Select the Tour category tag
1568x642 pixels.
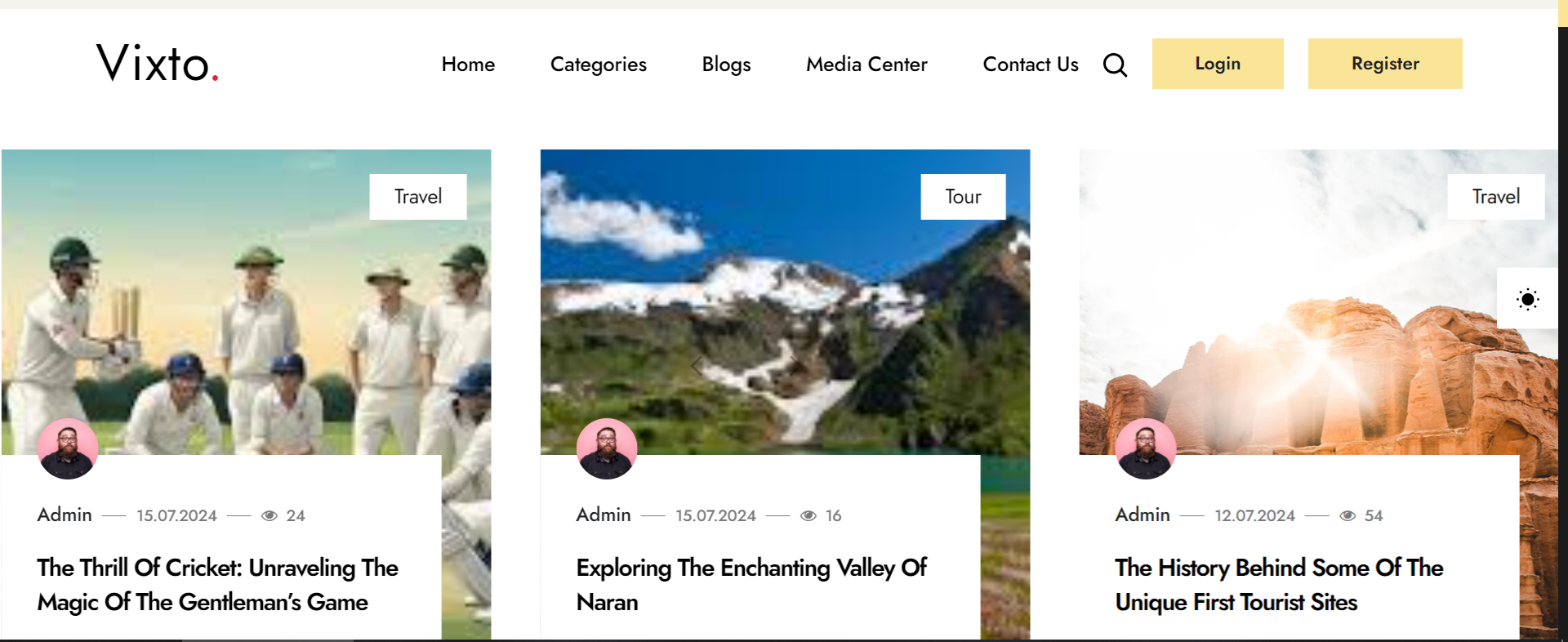[x=963, y=197]
